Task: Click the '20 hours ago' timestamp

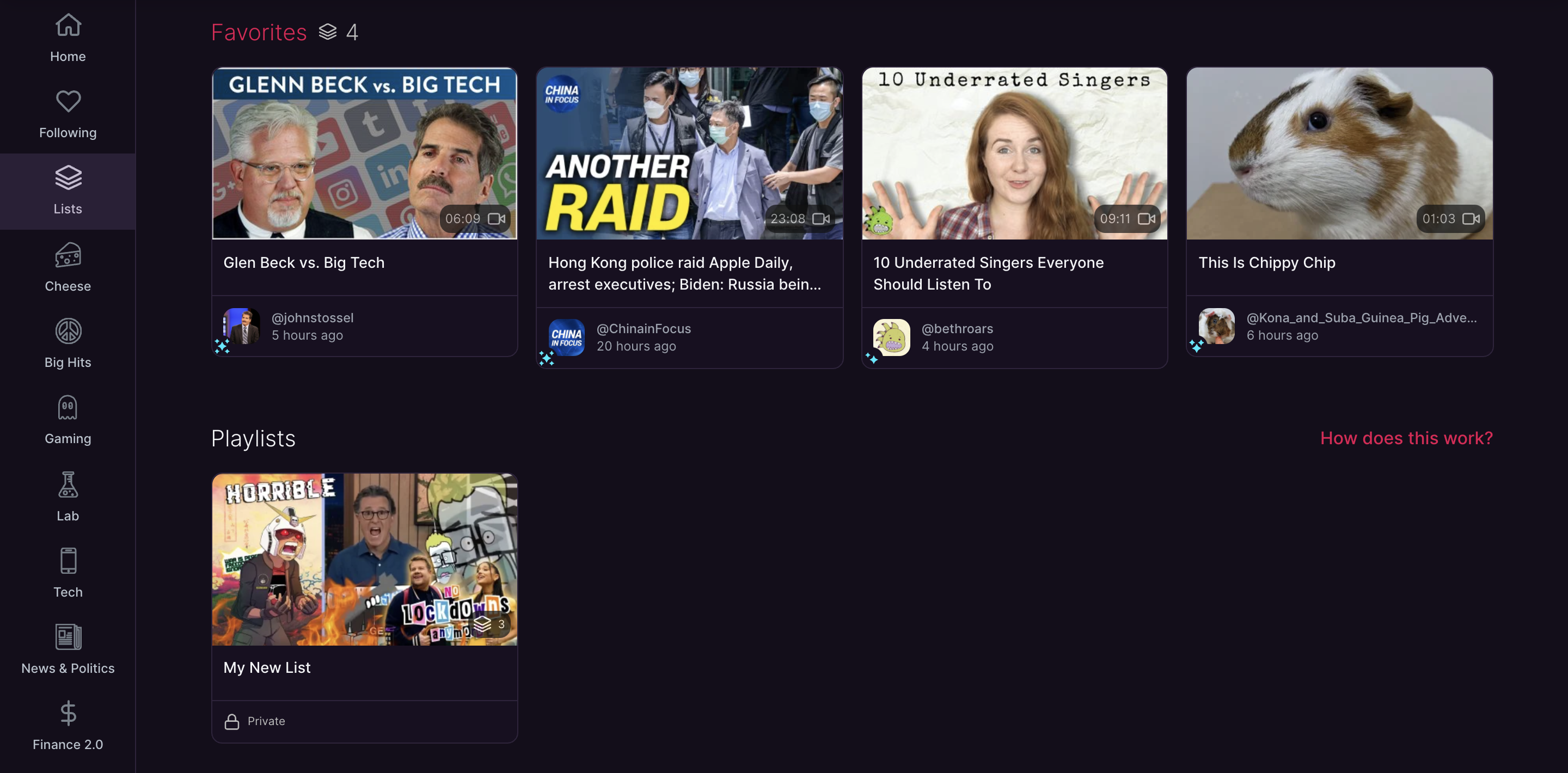Action: pyautogui.click(x=636, y=346)
